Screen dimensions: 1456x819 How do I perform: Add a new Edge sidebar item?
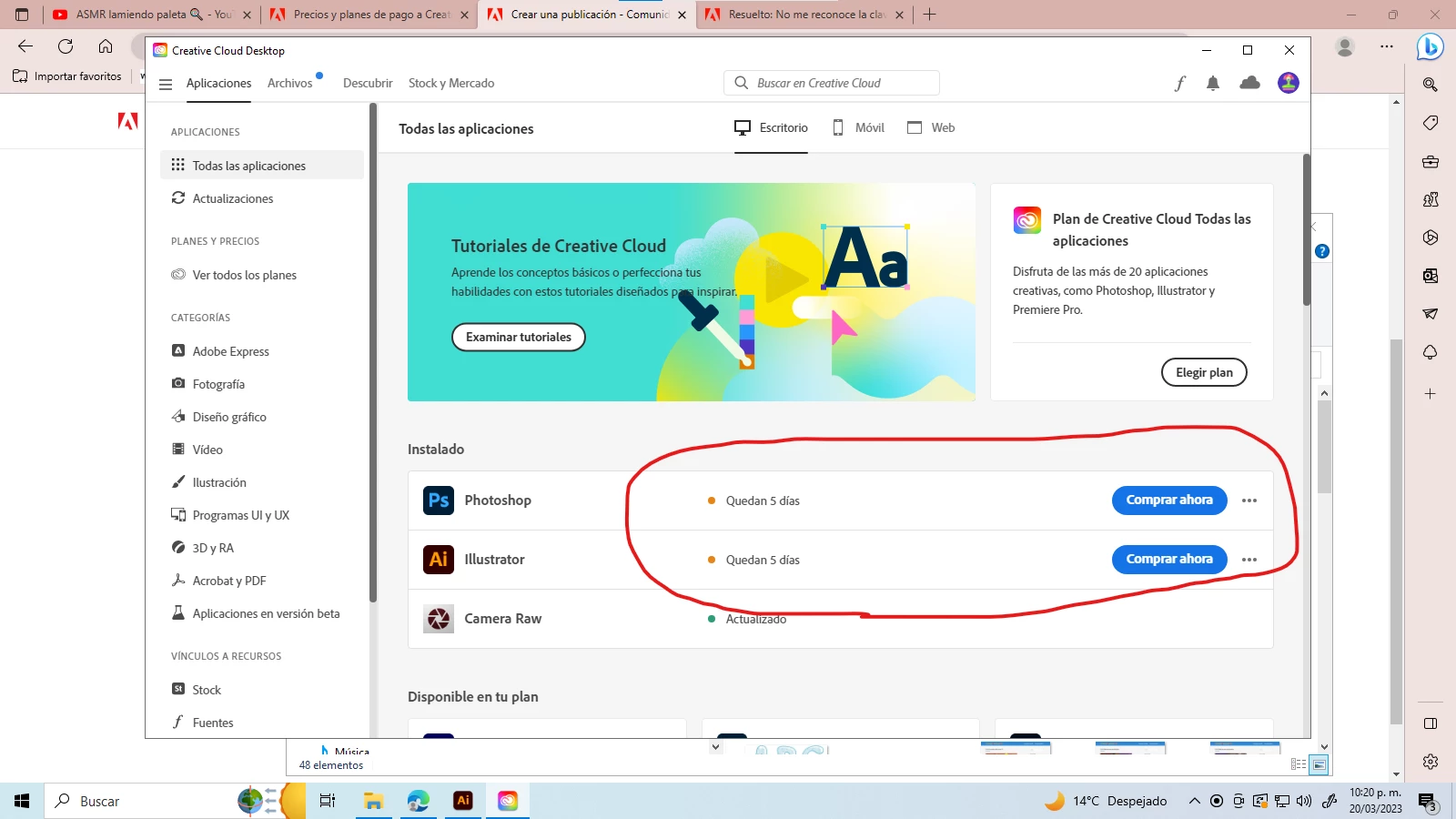(1431, 394)
